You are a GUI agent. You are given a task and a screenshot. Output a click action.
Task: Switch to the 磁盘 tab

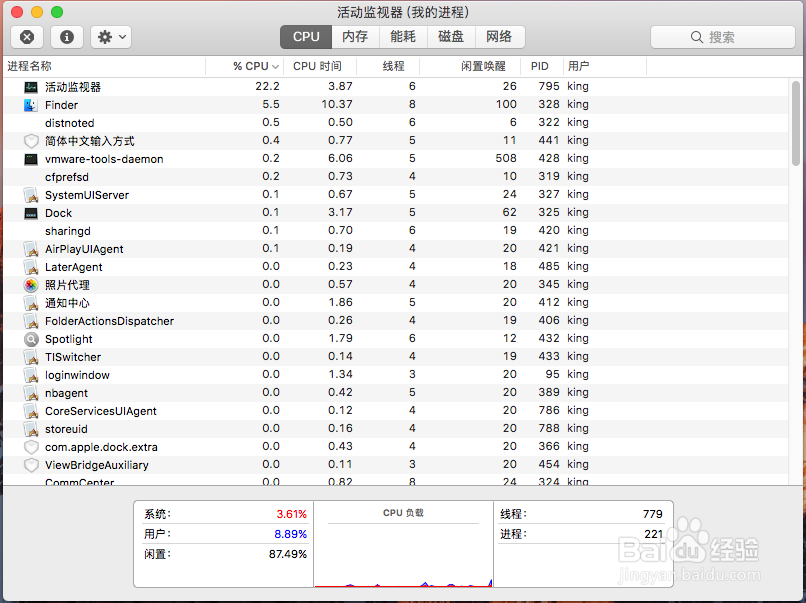tap(451, 37)
